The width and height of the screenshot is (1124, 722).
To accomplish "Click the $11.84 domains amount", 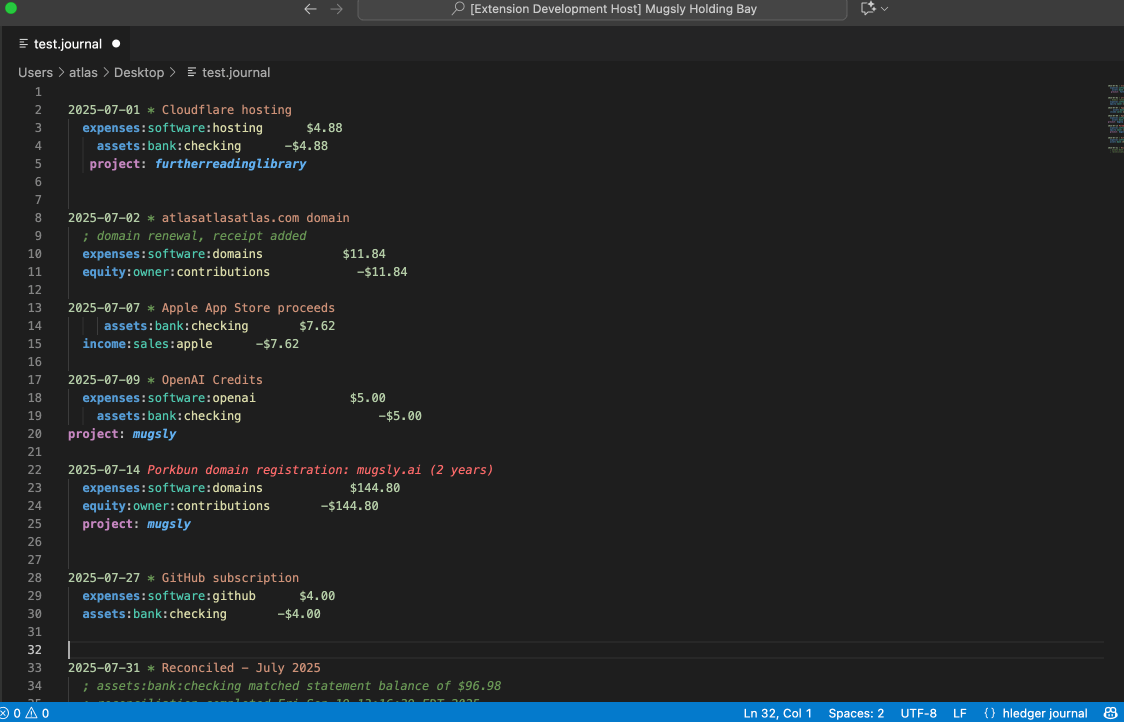I will 363,254.
